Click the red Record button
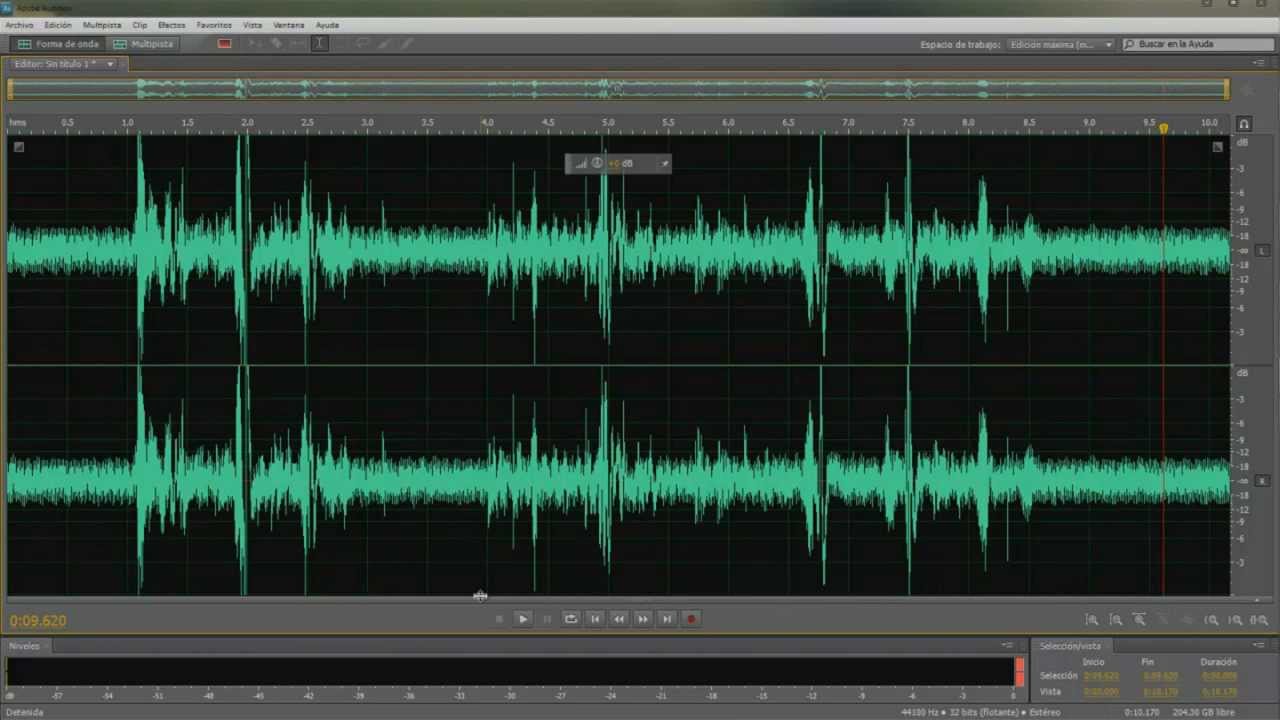 click(x=691, y=619)
